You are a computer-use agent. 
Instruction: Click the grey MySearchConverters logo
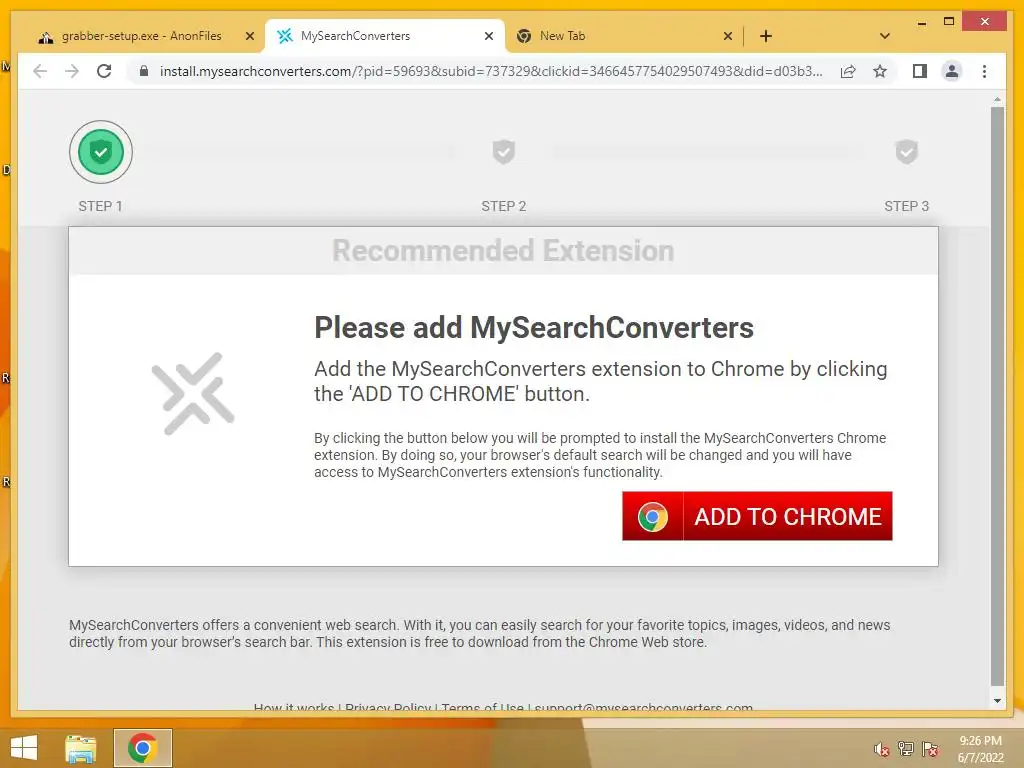[193, 393]
